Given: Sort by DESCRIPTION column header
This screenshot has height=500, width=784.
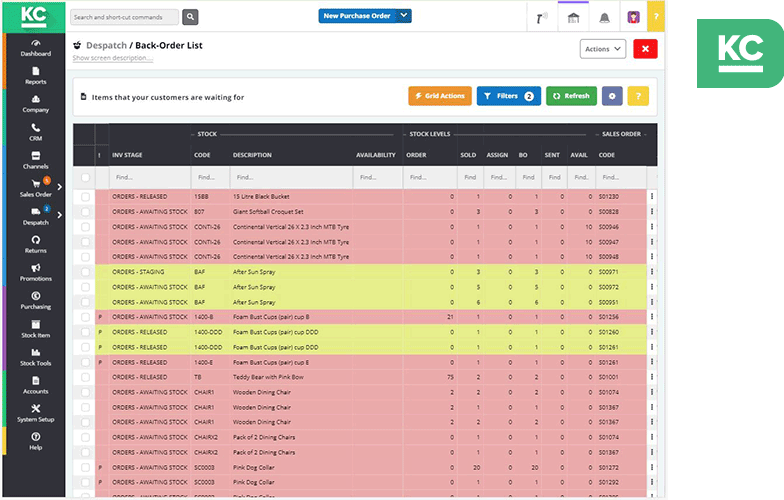Looking at the screenshot, I should (x=252, y=155).
